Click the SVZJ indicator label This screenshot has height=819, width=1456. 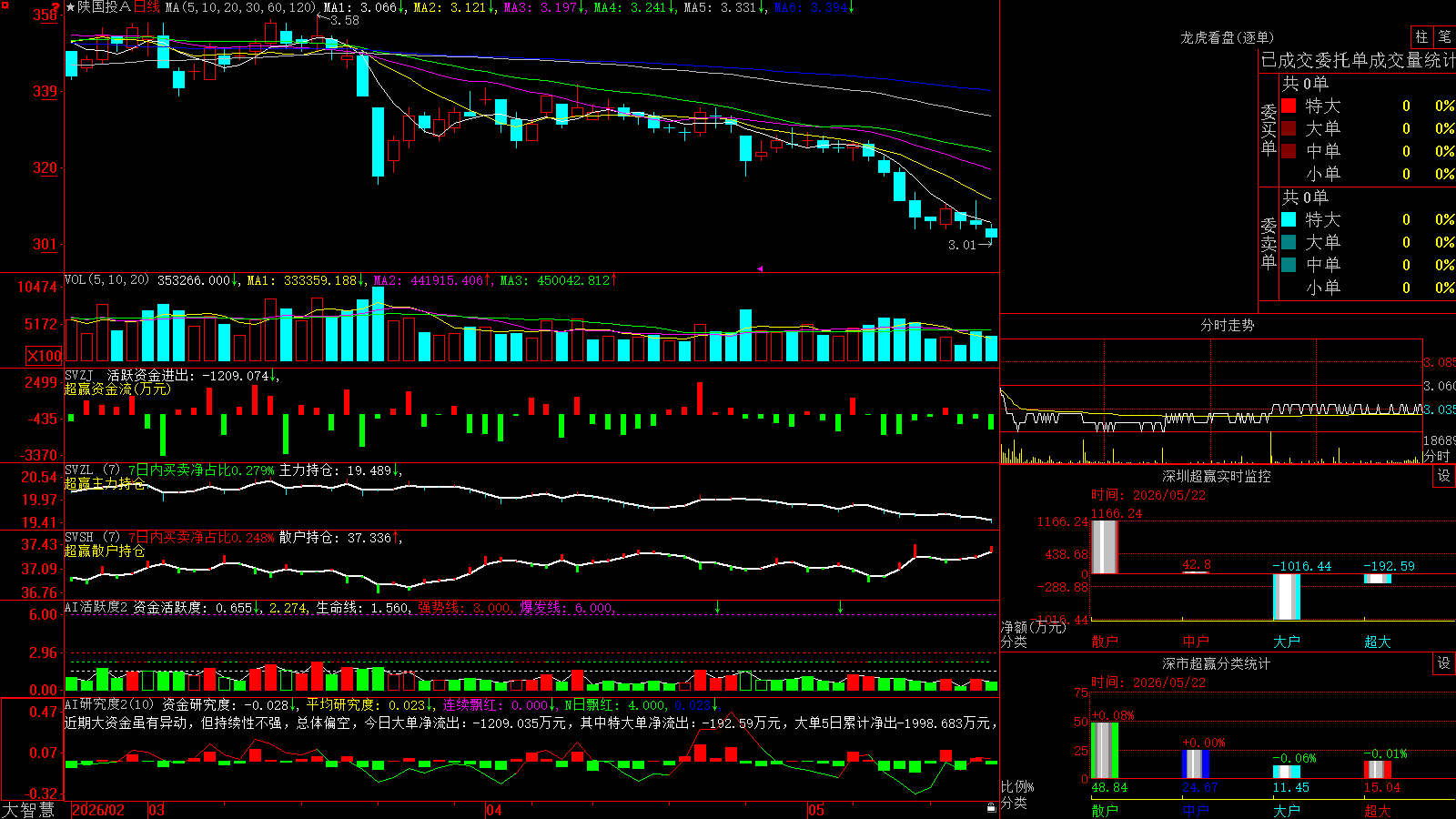79,375
